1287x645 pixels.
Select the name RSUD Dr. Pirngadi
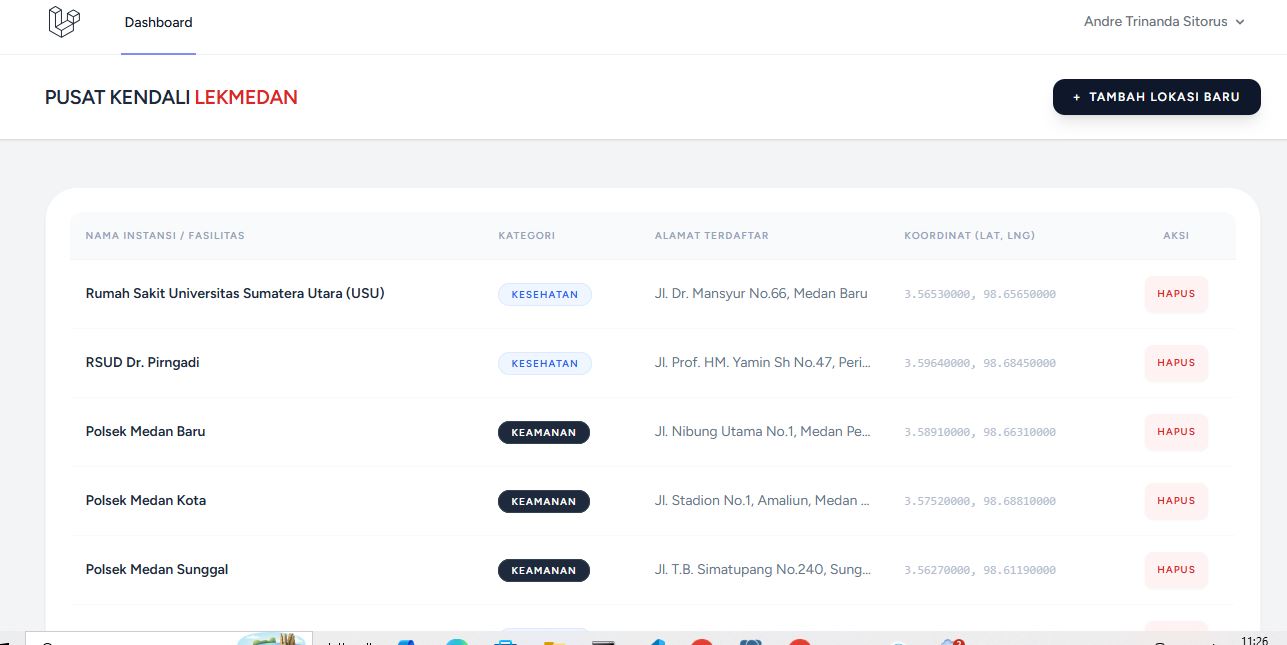pyautogui.click(x=143, y=363)
